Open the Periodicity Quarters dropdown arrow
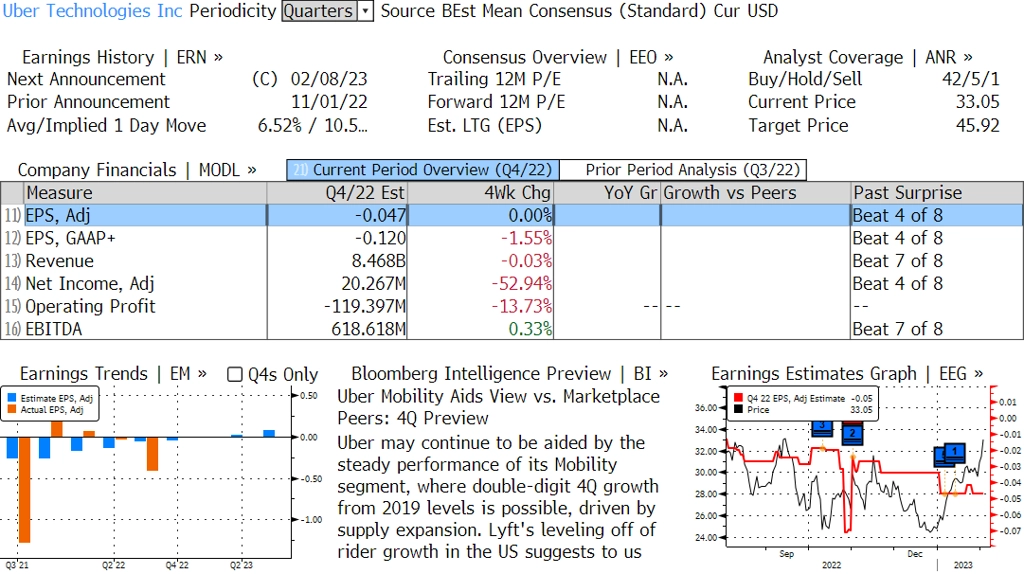The width and height of the screenshot is (1024, 574). 365,11
